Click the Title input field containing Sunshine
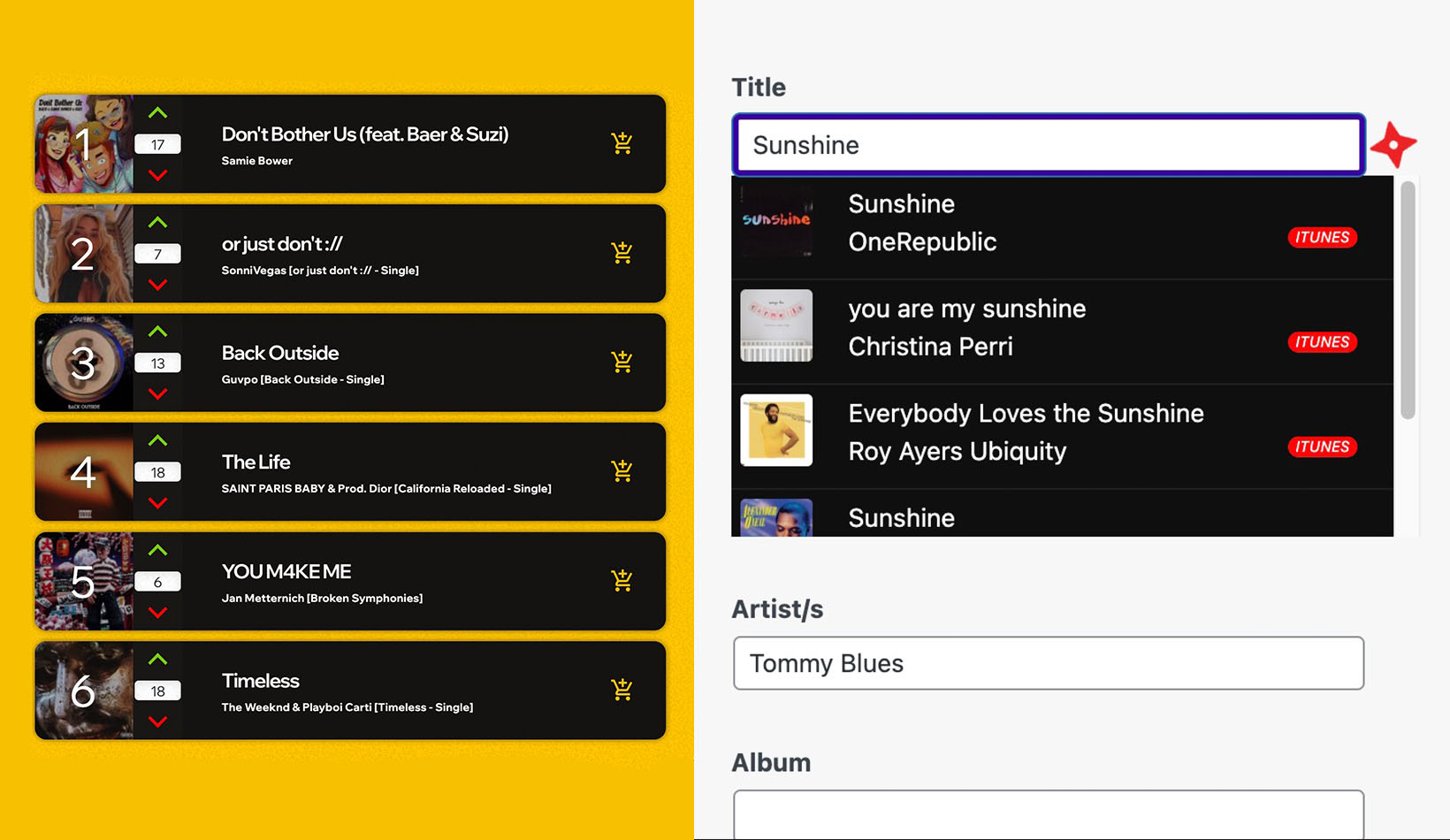This screenshot has width=1450, height=840. (x=1048, y=145)
